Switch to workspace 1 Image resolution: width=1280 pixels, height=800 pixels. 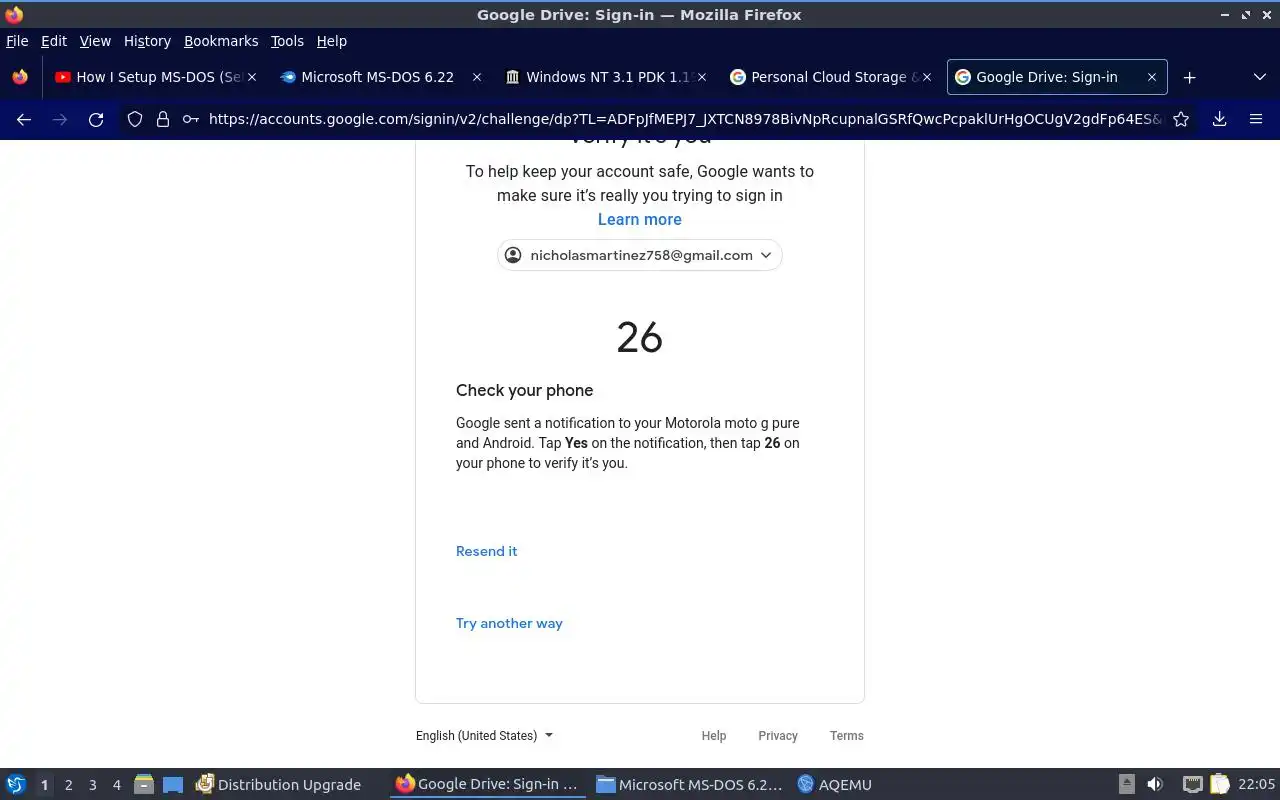tap(44, 785)
